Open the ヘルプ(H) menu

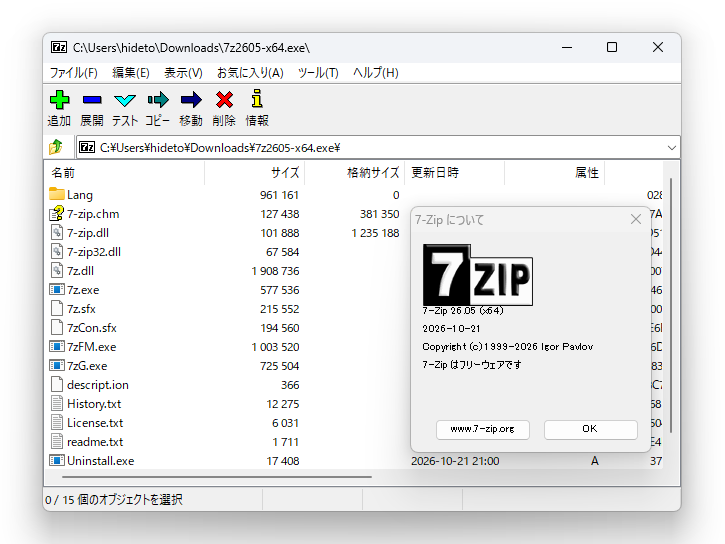click(375, 73)
